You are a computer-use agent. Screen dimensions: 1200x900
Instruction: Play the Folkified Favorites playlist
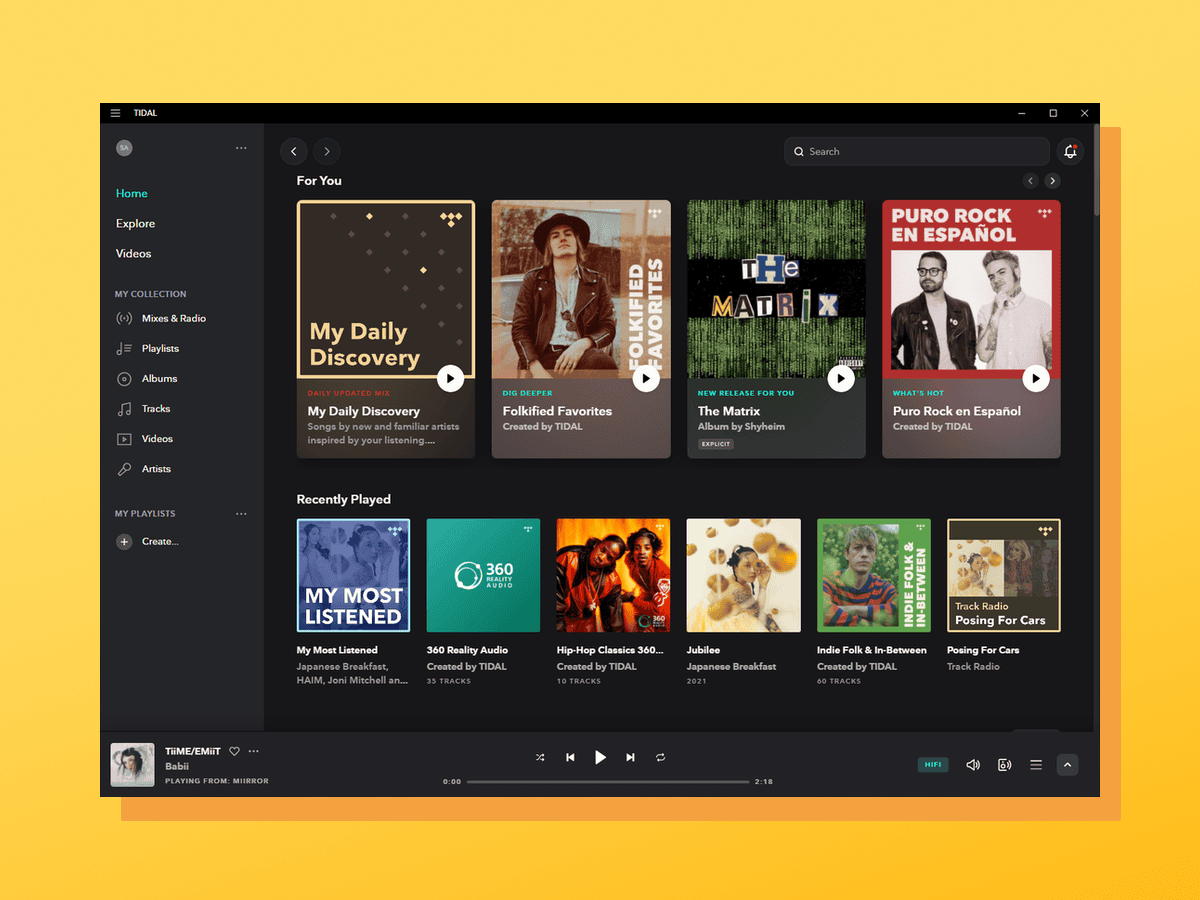click(x=645, y=378)
